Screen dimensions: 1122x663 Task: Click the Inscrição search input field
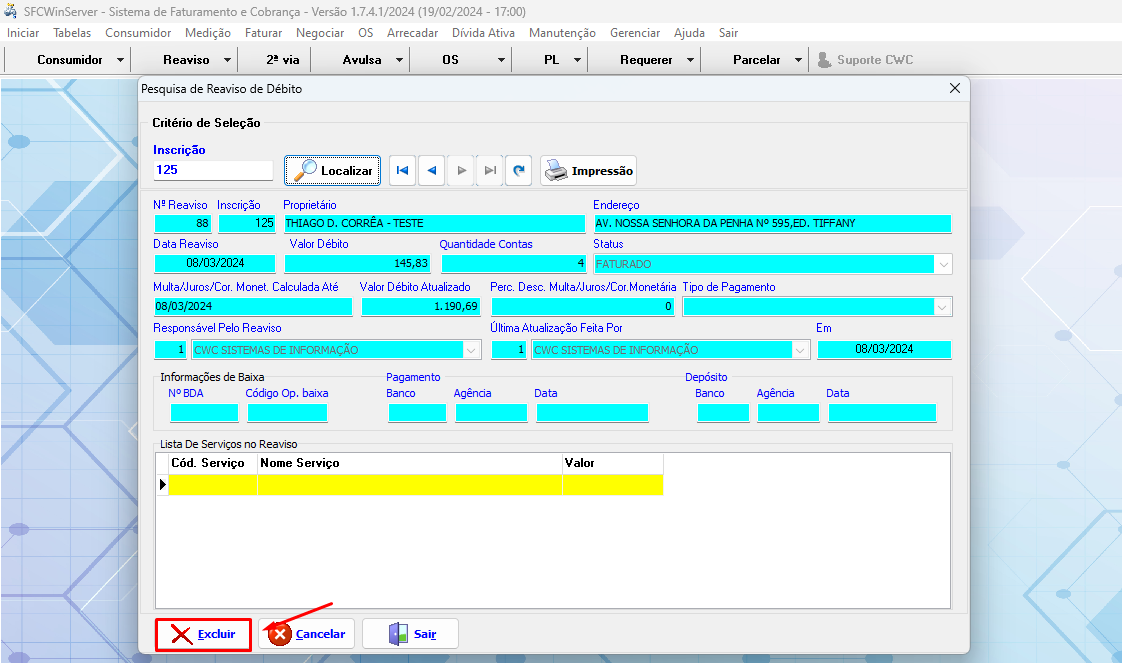point(212,170)
